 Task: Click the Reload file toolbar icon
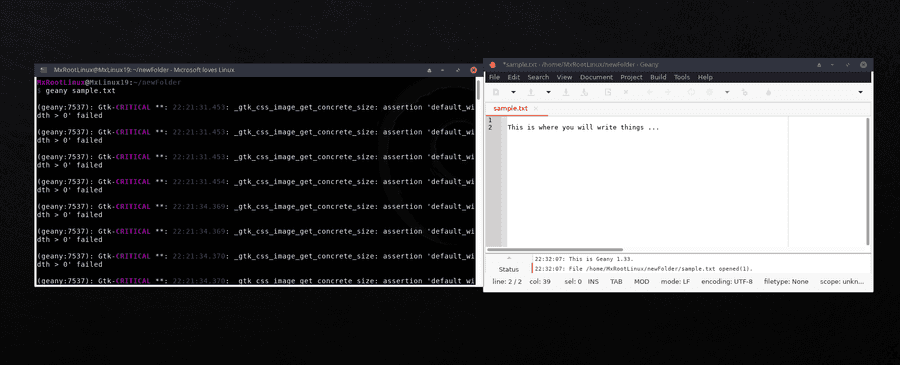point(608,92)
